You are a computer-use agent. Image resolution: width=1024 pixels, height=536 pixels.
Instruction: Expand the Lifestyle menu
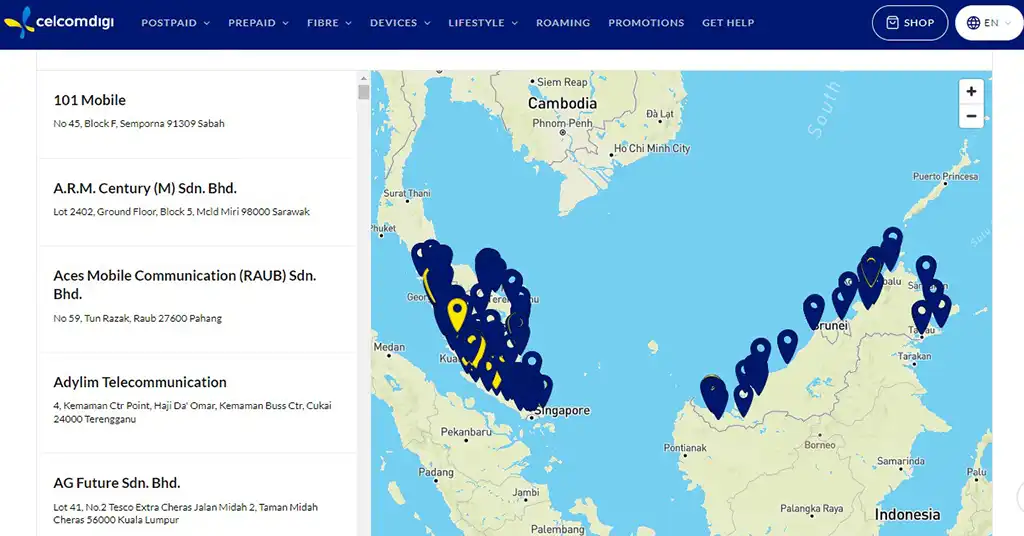coord(483,23)
